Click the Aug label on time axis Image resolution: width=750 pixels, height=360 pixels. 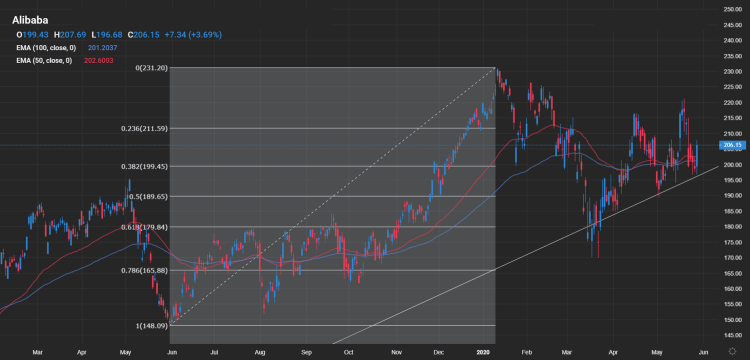click(x=260, y=352)
